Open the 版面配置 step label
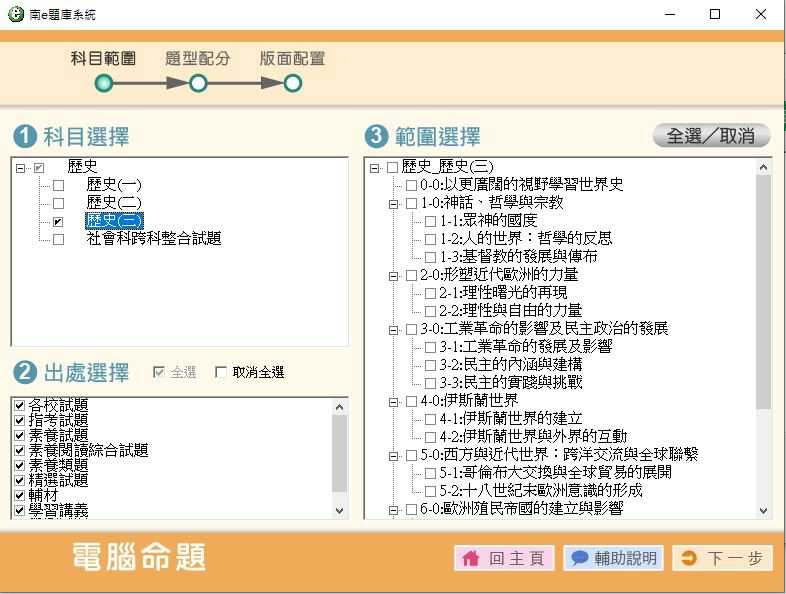 coord(292,59)
